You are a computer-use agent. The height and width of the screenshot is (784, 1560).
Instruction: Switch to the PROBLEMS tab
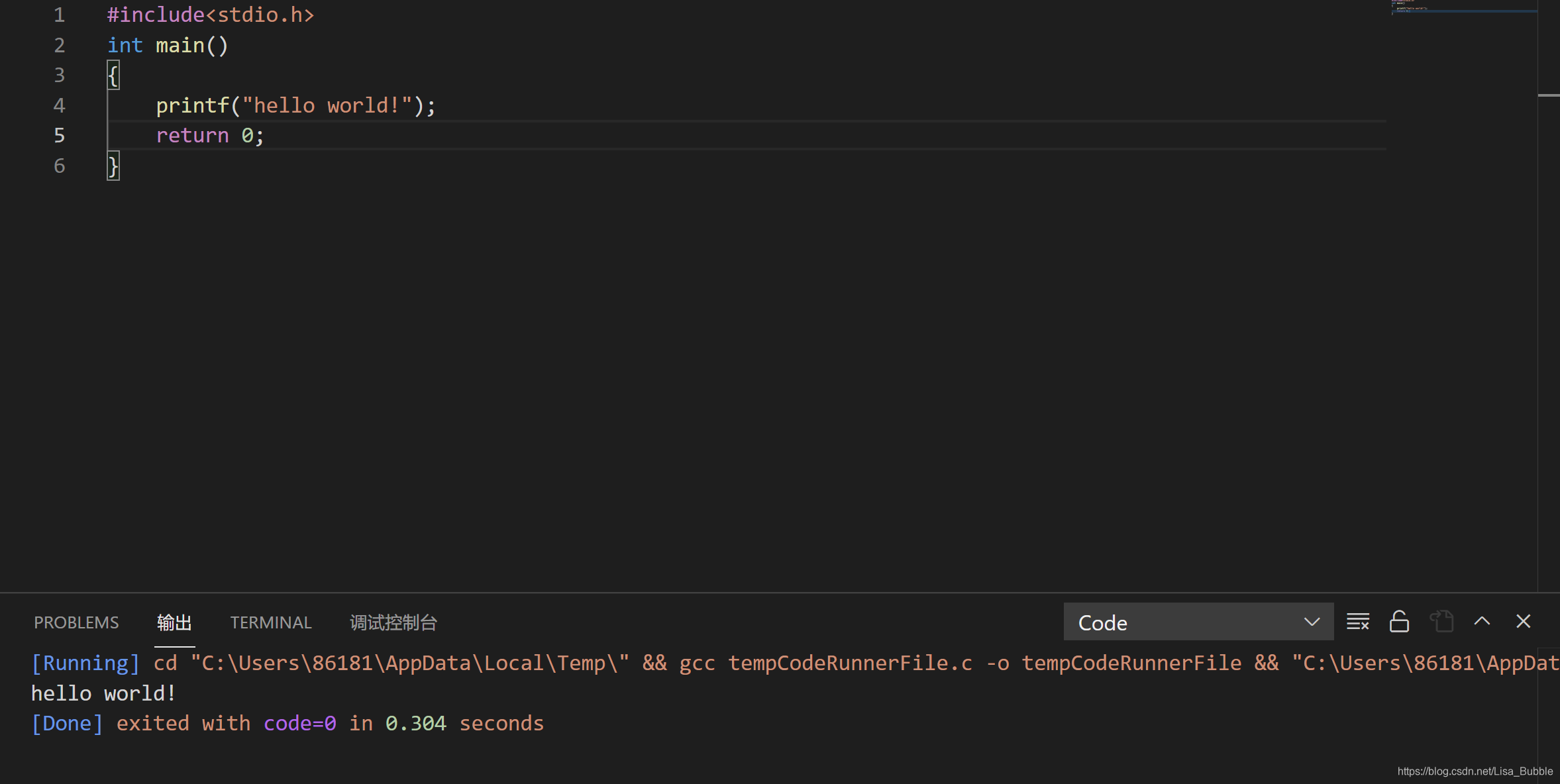pyautogui.click(x=76, y=622)
